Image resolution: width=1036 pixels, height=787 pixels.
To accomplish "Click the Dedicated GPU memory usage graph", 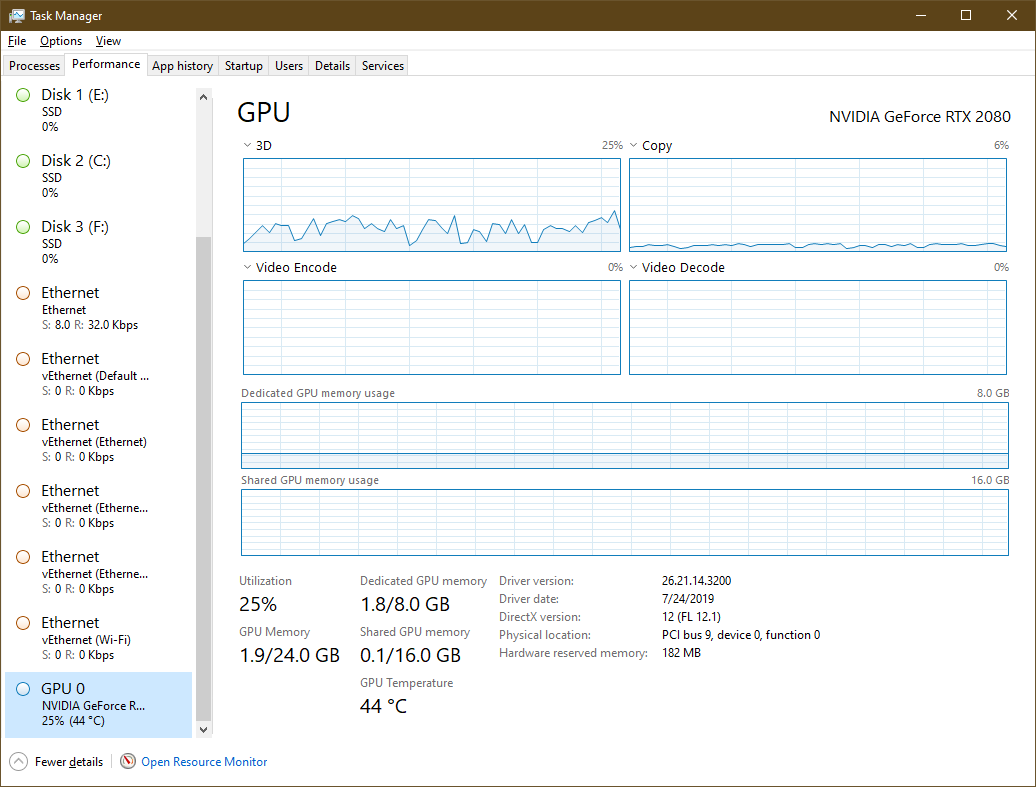I will click(625, 435).
